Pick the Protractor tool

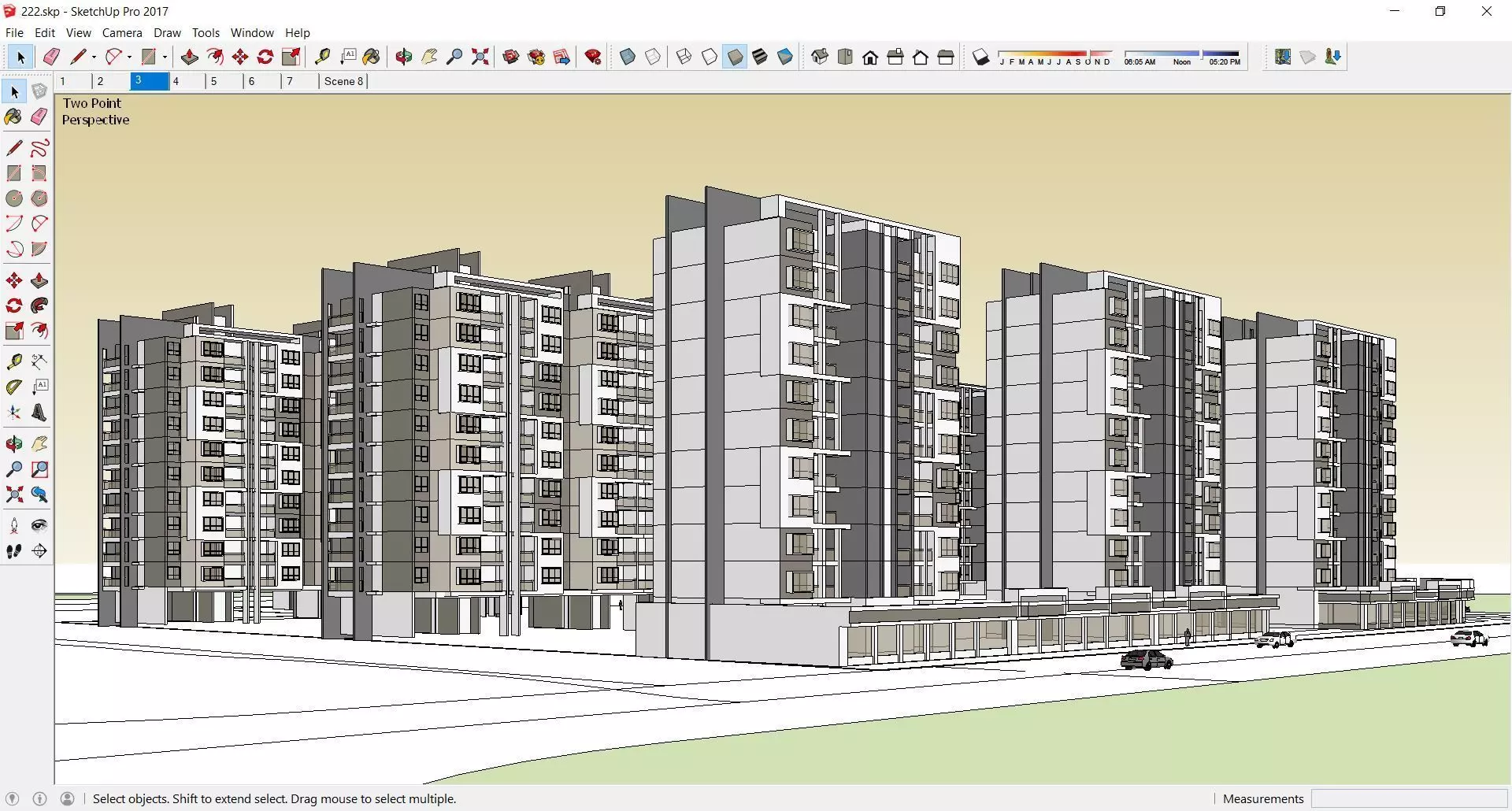point(14,387)
